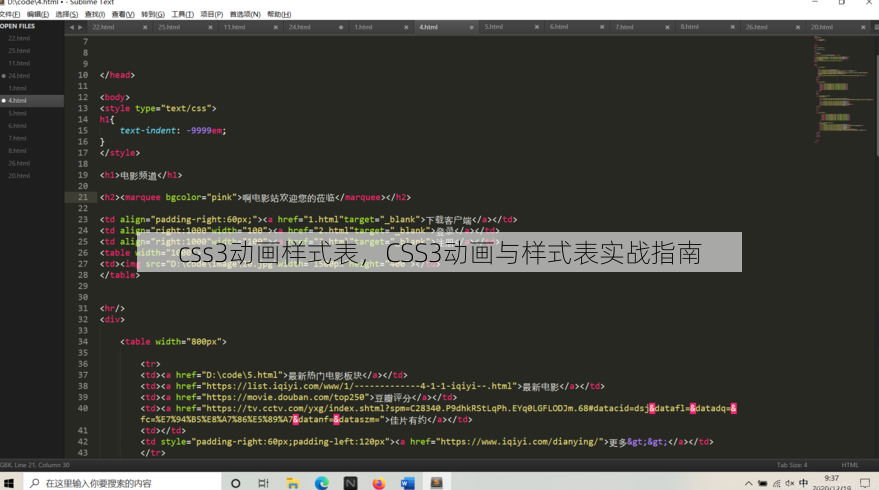Launch Microsoft Edge from the taskbar
The height and width of the screenshot is (490, 879).
pos(322,483)
